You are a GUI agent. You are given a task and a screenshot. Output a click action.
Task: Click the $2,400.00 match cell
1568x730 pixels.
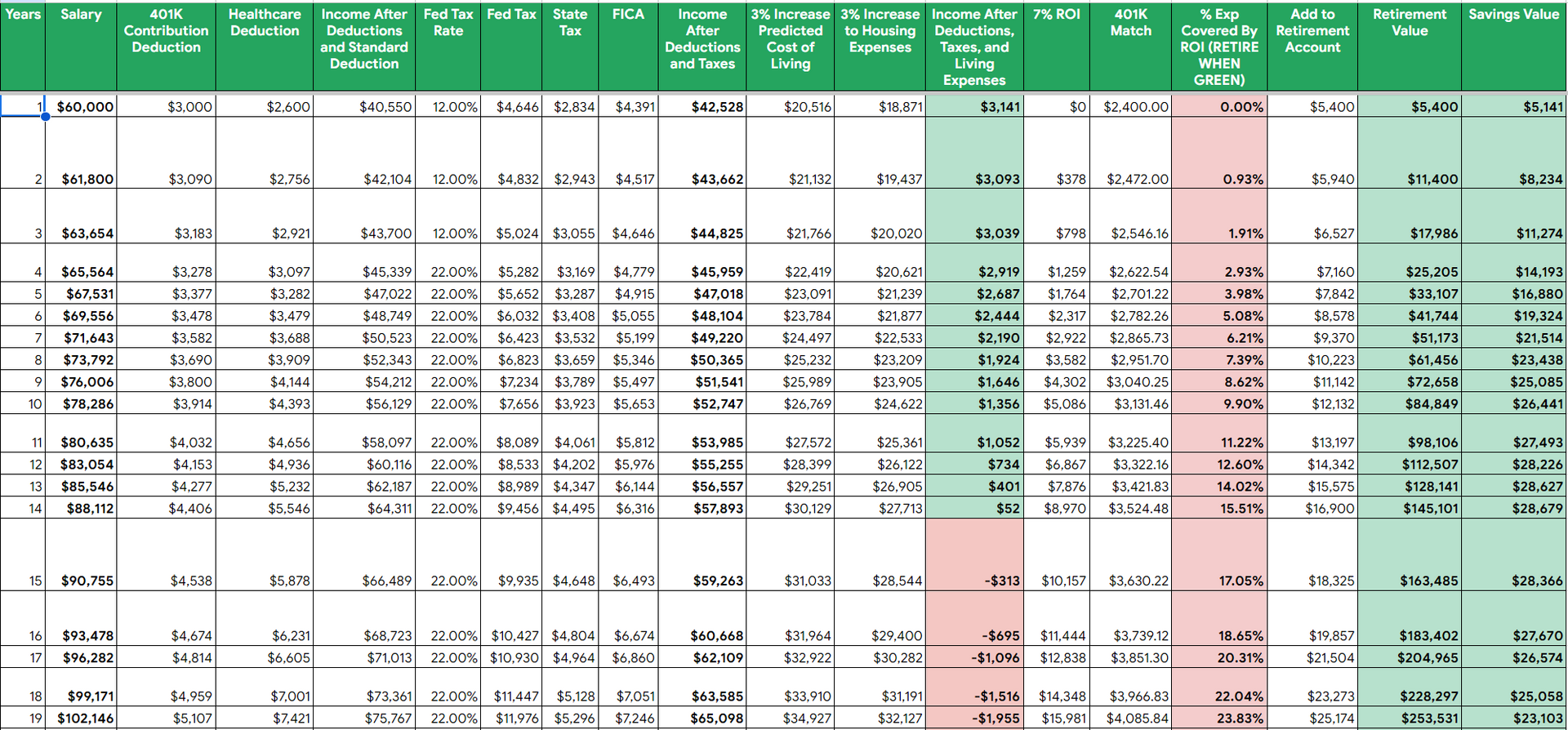[x=1130, y=106]
